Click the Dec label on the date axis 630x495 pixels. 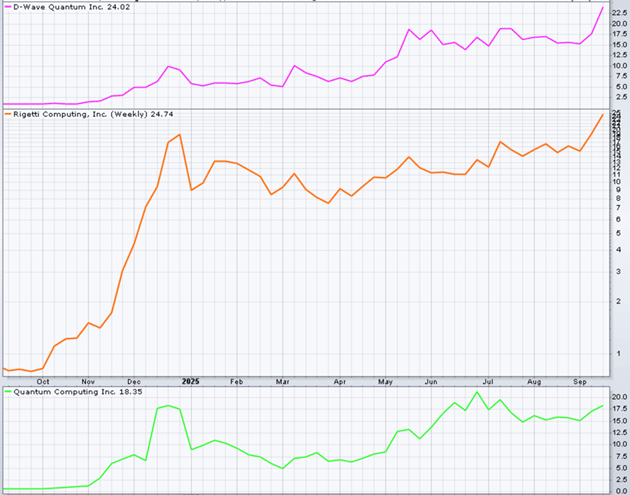coord(134,382)
